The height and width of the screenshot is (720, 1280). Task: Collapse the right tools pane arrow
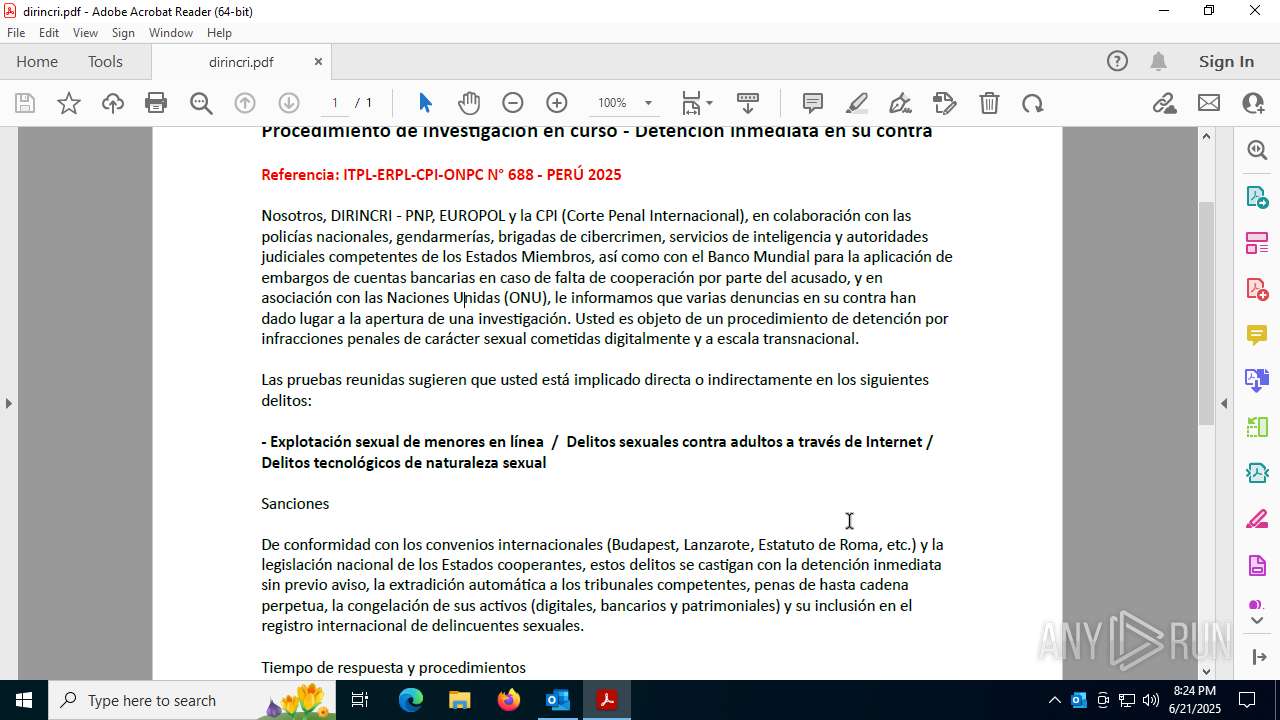1224,403
